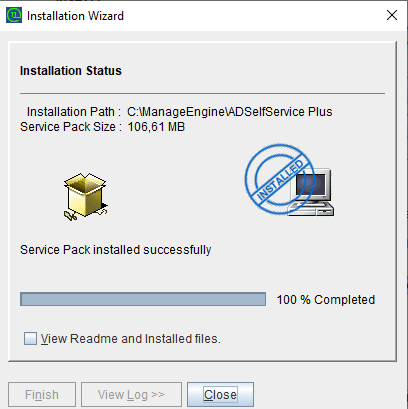The height and width of the screenshot is (409, 408).
Task: Click the Service Pack installed successfully message
Action: 116,250
